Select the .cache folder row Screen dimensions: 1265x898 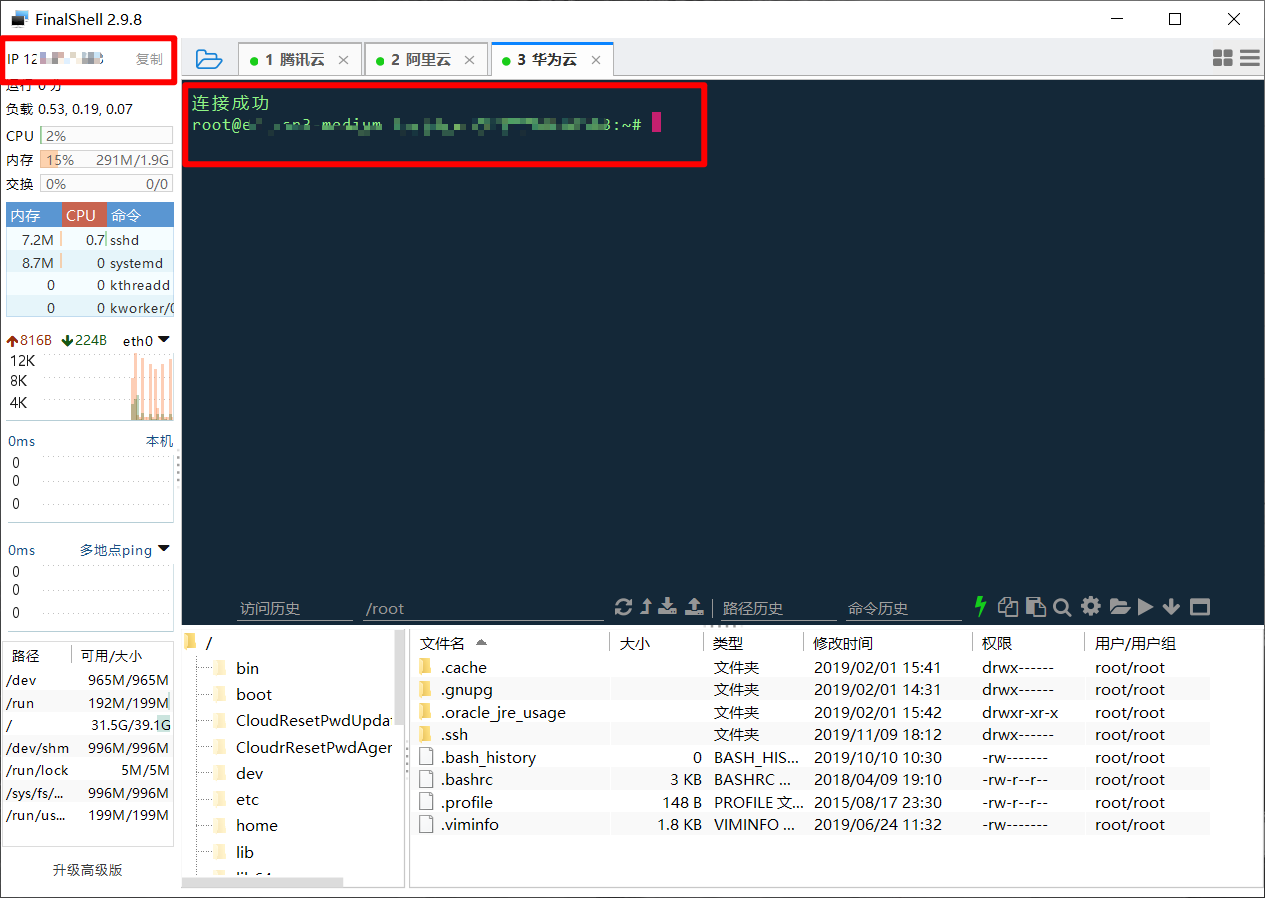(x=810, y=667)
